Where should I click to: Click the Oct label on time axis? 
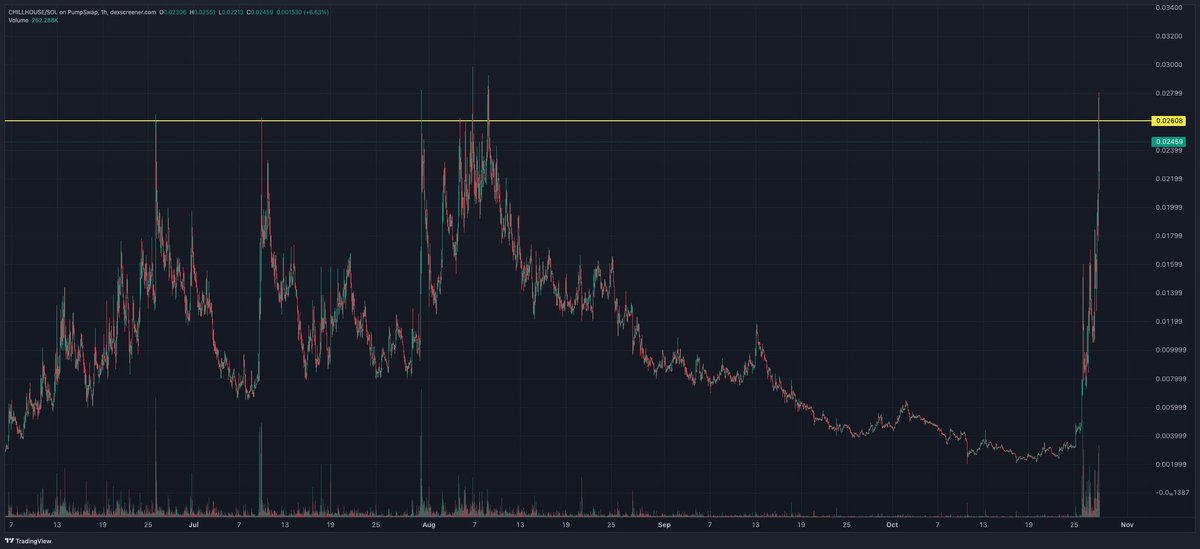[892, 523]
